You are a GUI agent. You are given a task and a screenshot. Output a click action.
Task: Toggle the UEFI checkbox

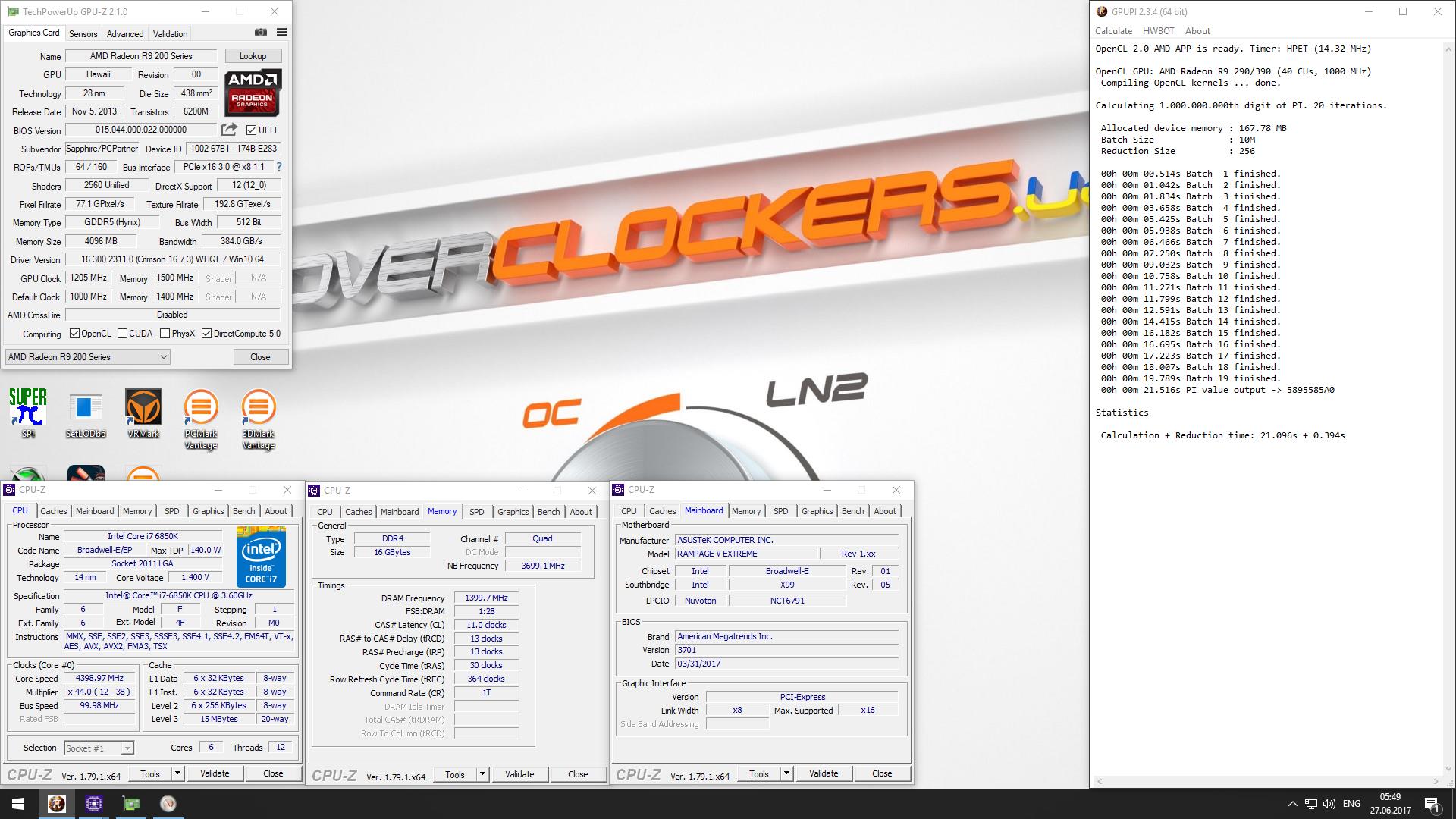251,130
